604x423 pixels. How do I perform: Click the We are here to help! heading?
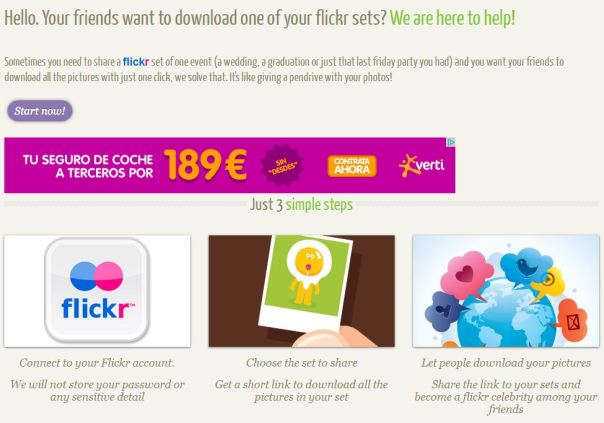tap(452, 18)
